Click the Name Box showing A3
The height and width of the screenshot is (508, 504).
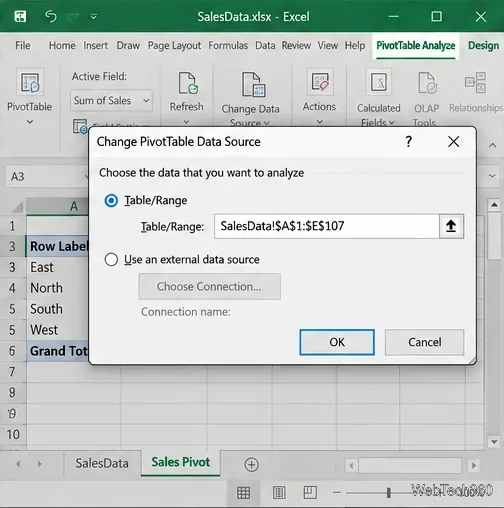point(47,177)
